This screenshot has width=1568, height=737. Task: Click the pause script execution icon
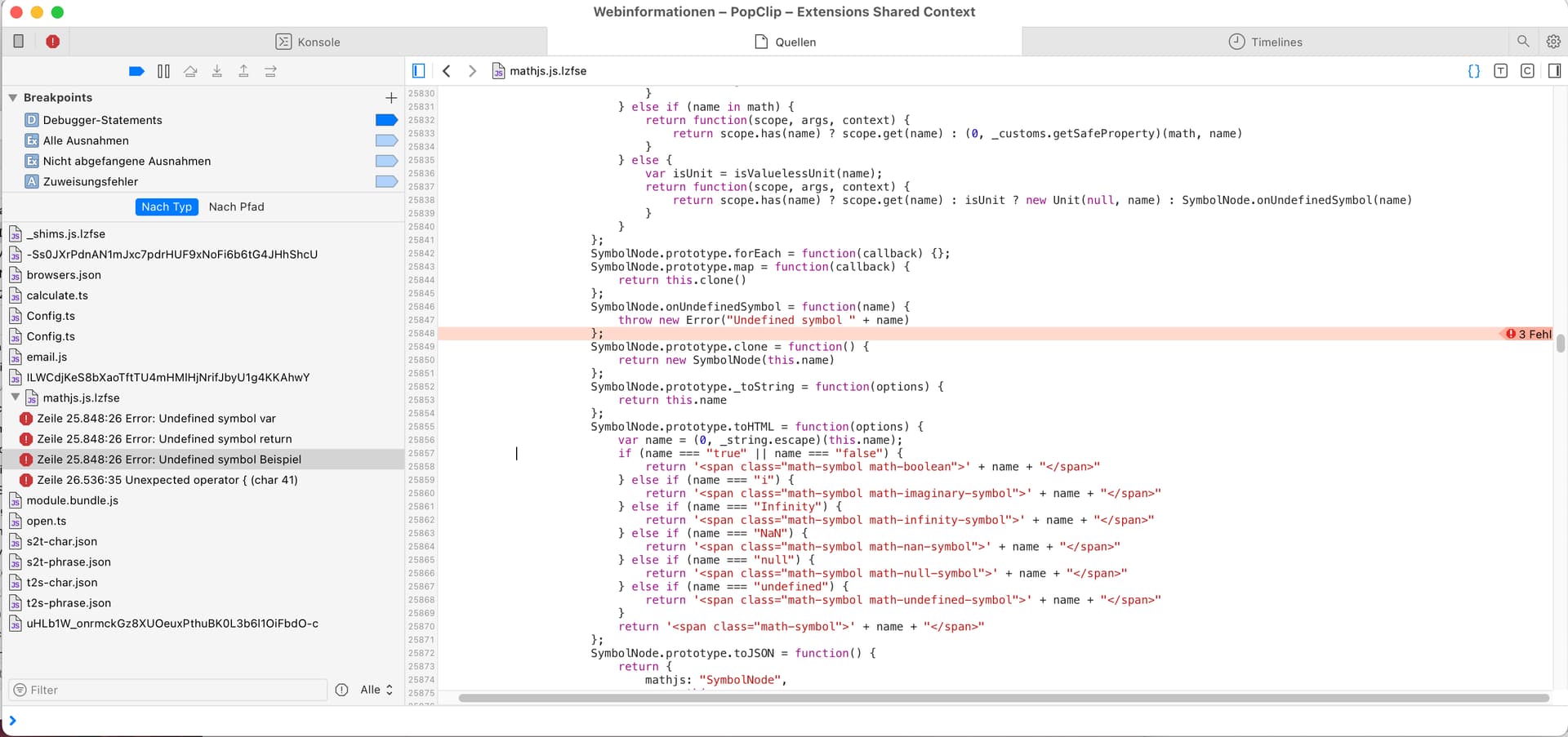[163, 72]
